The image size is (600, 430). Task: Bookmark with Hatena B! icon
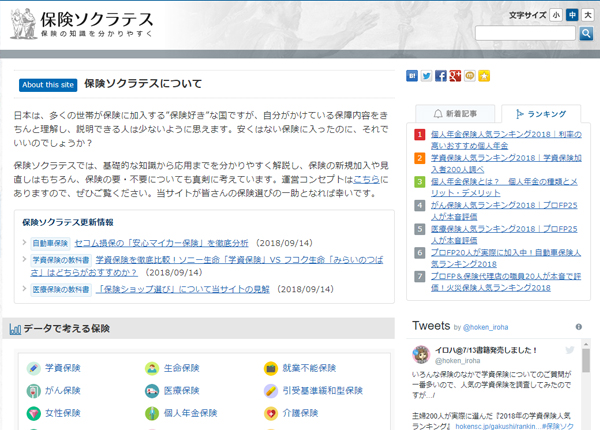coord(412,76)
